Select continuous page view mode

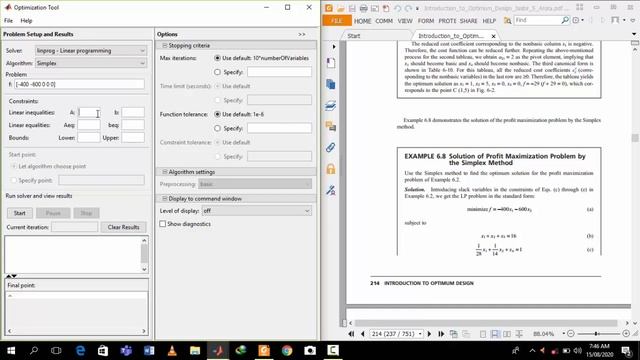click(495, 334)
